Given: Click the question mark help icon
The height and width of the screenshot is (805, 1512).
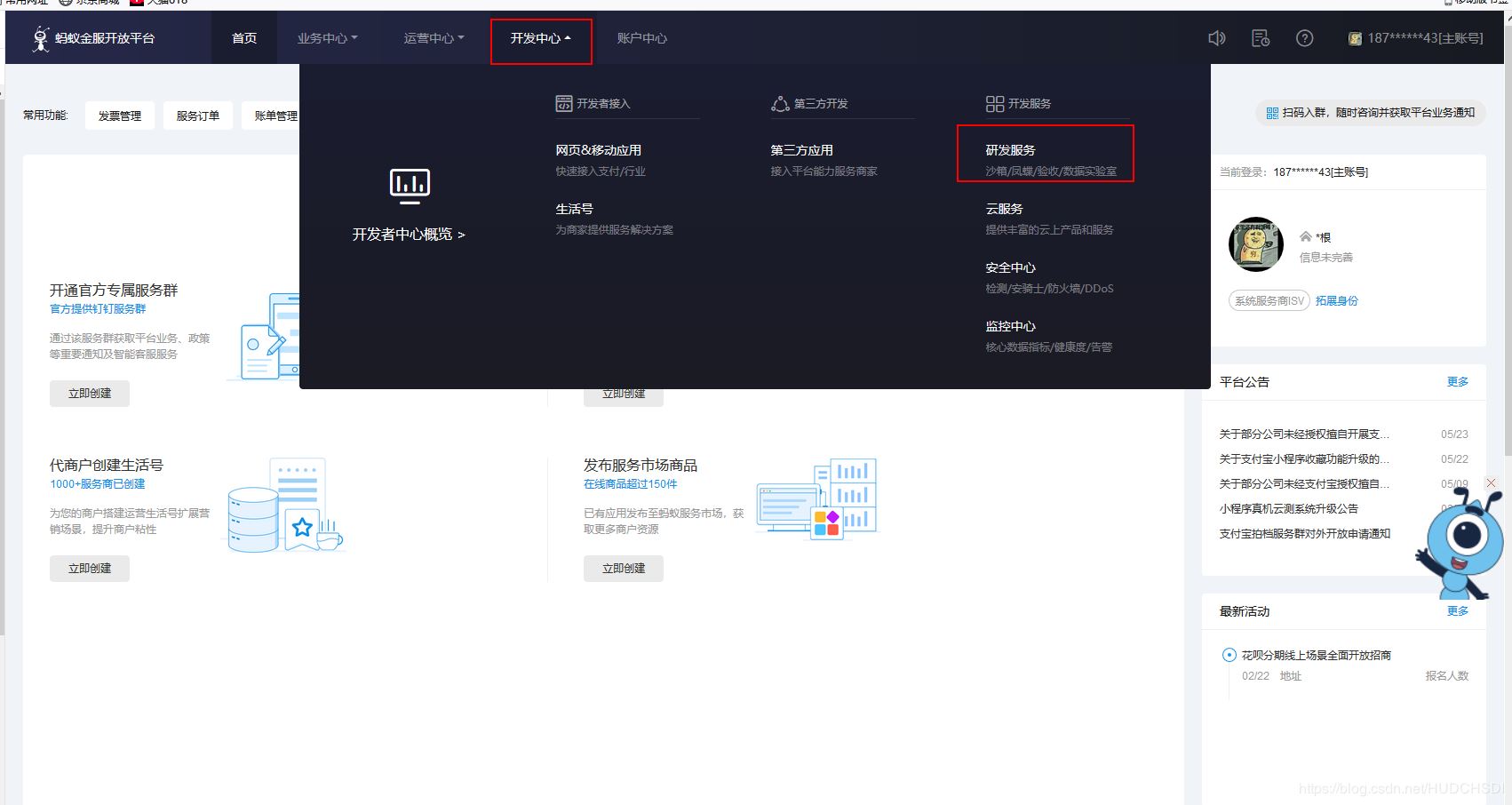Looking at the screenshot, I should 1304,38.
